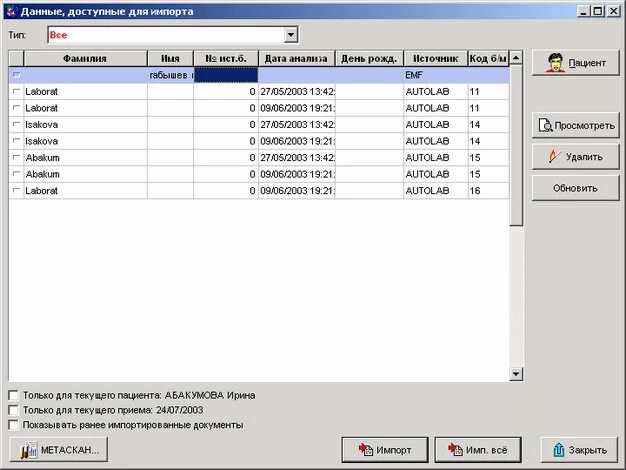The image size is (626, 470).
Task: Click code 15 in Abakum 27/05/2003 row
Action: (475, 157)
